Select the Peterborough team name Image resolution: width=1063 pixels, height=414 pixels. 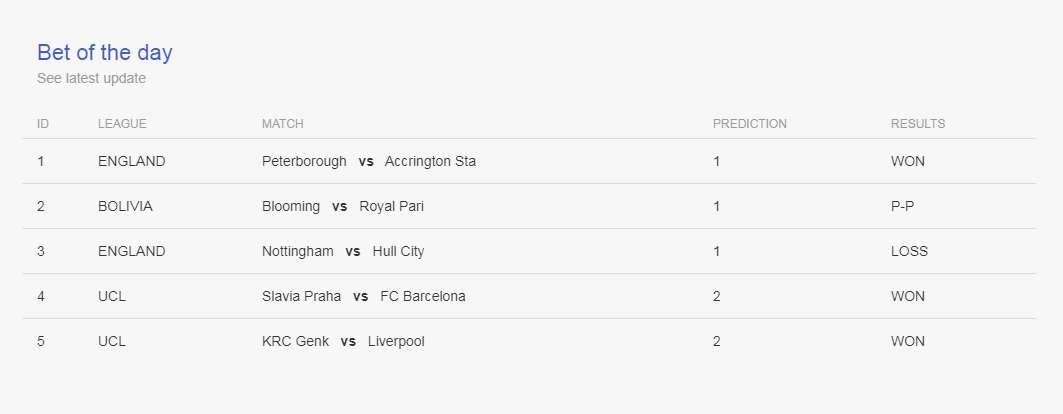click(304, 161)
